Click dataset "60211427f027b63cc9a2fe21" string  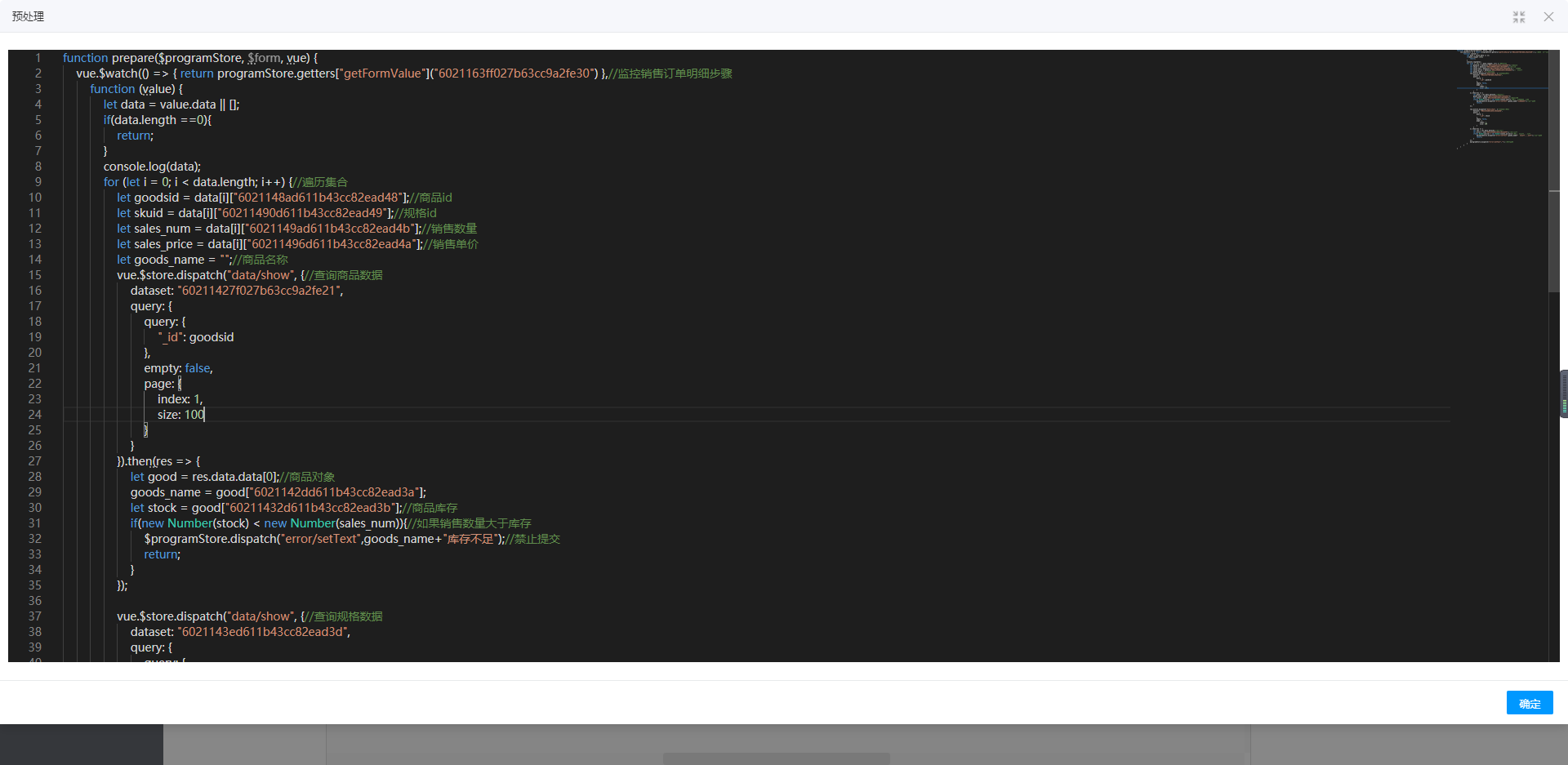[x=257, y=291]
